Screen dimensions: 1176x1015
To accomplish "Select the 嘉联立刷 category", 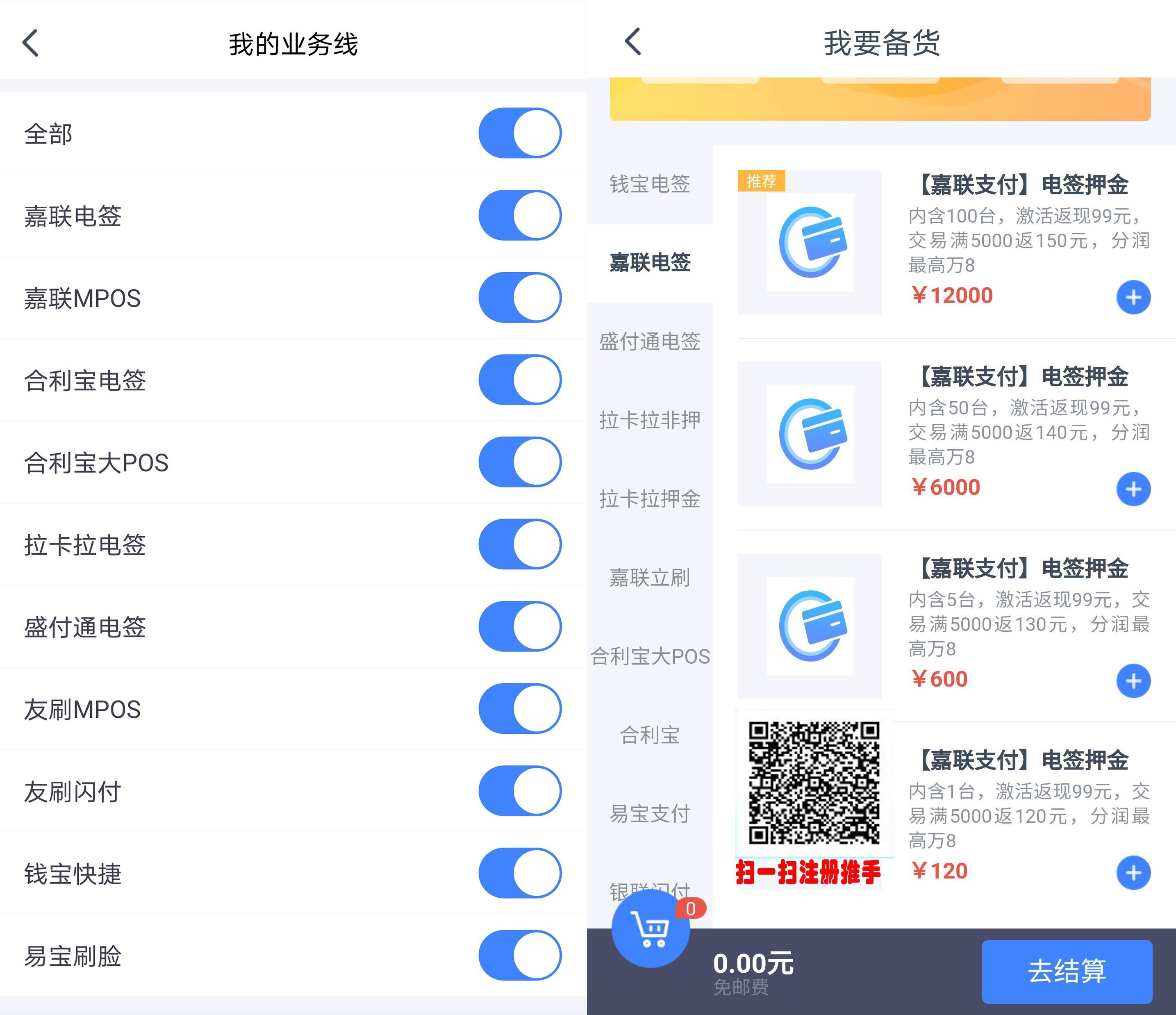I will (x=650, y=578).
